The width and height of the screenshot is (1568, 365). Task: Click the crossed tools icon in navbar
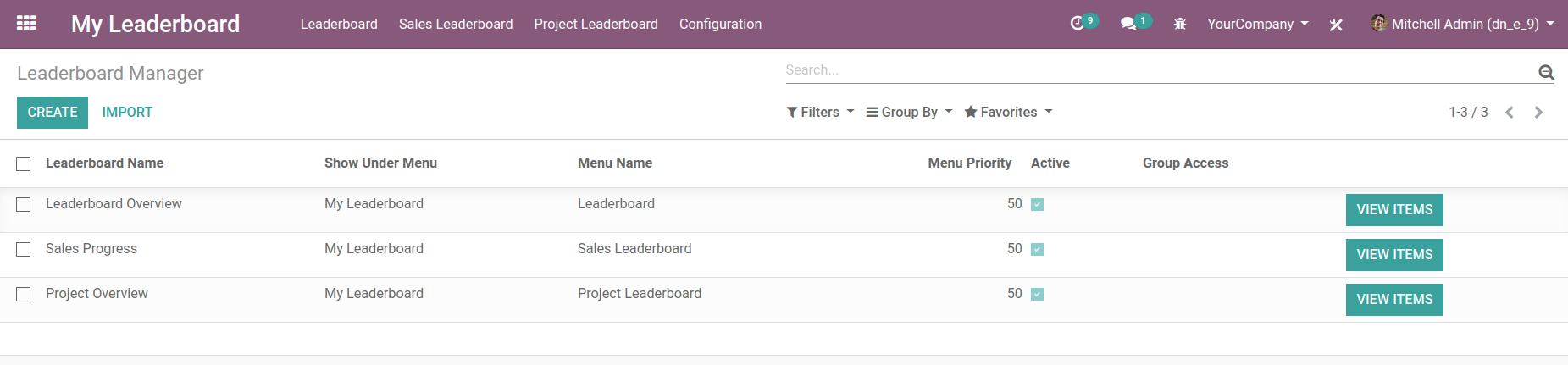1336,25
